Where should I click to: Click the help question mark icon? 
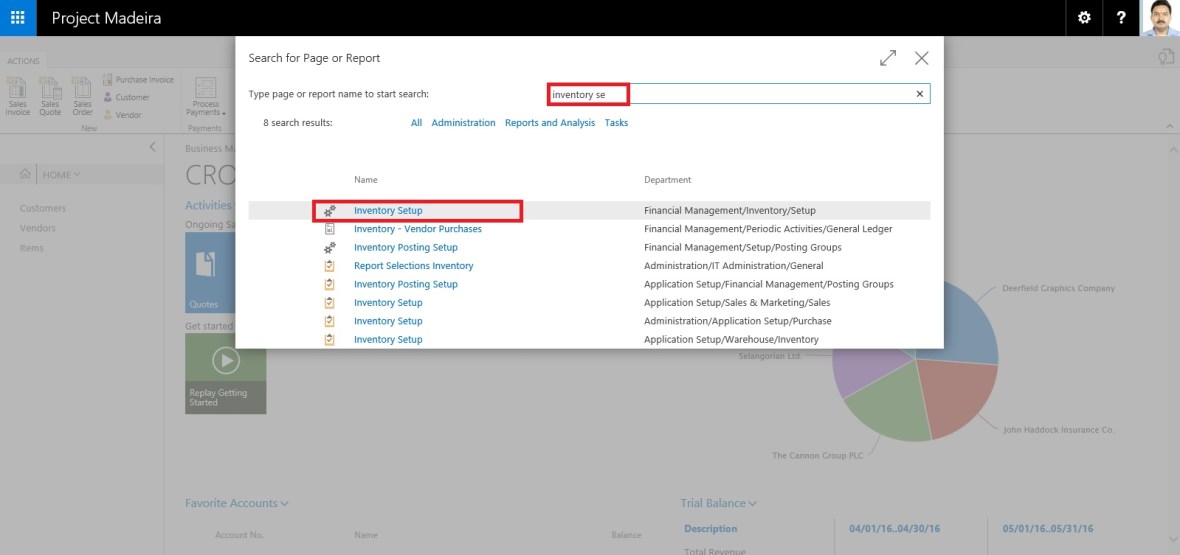point(1122,18)
